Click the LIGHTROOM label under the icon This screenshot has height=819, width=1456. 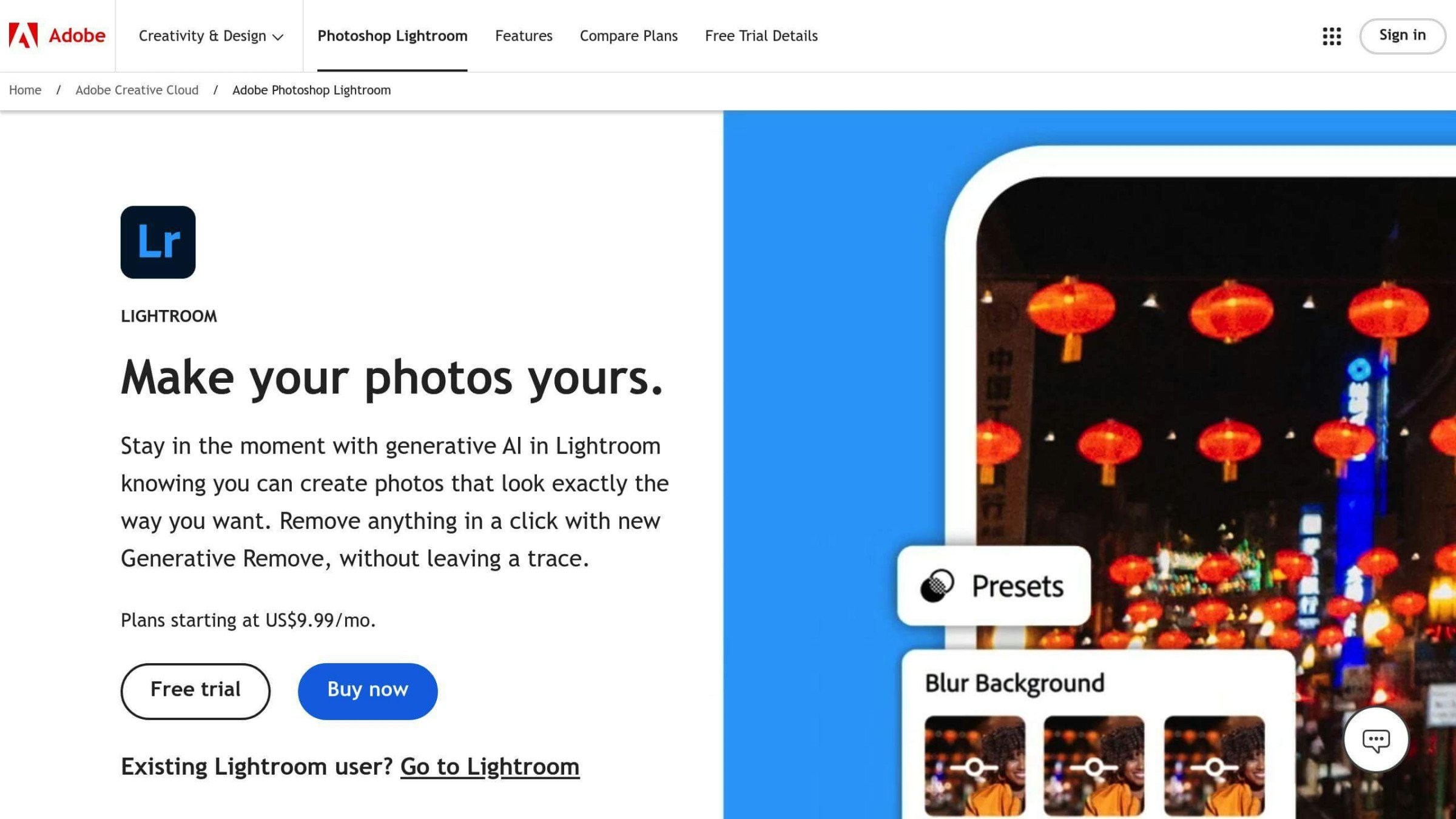169,316
